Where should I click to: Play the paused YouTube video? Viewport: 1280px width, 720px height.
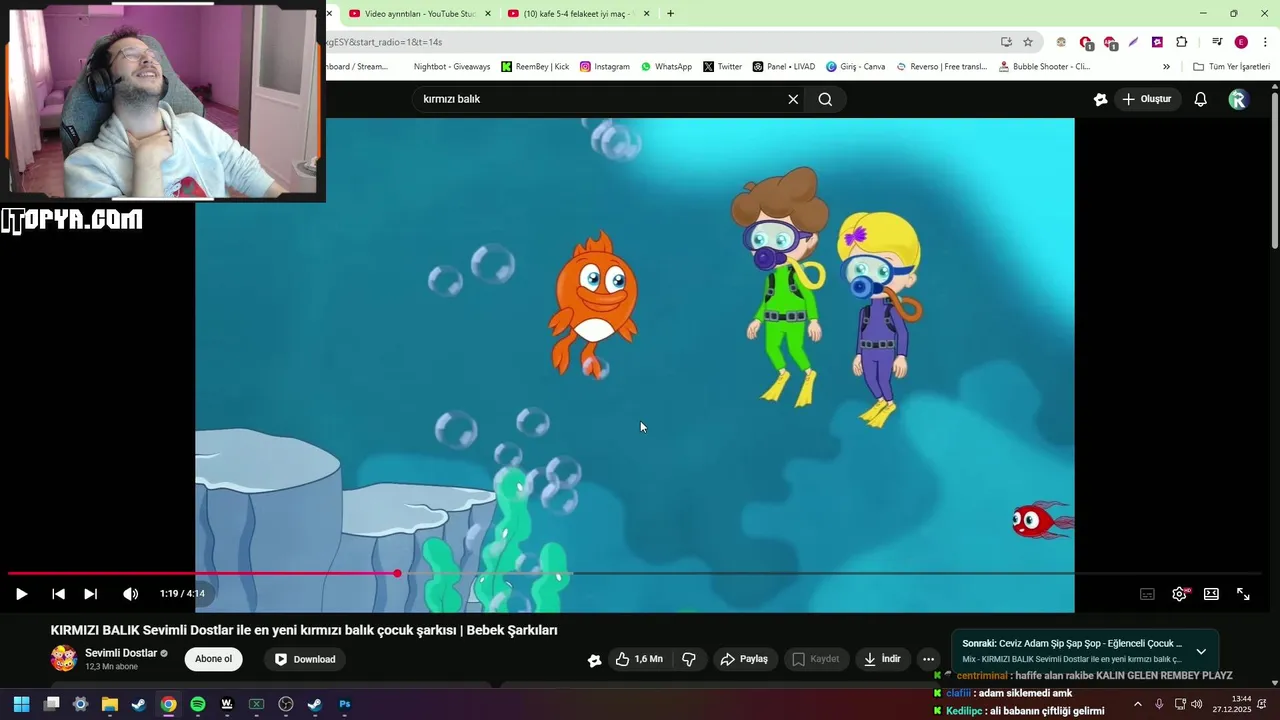click(21, 594)
